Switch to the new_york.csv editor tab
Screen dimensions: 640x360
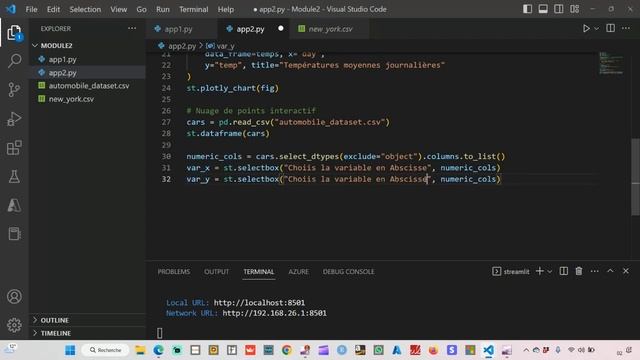pyautogui.click(x=330, y=29)
